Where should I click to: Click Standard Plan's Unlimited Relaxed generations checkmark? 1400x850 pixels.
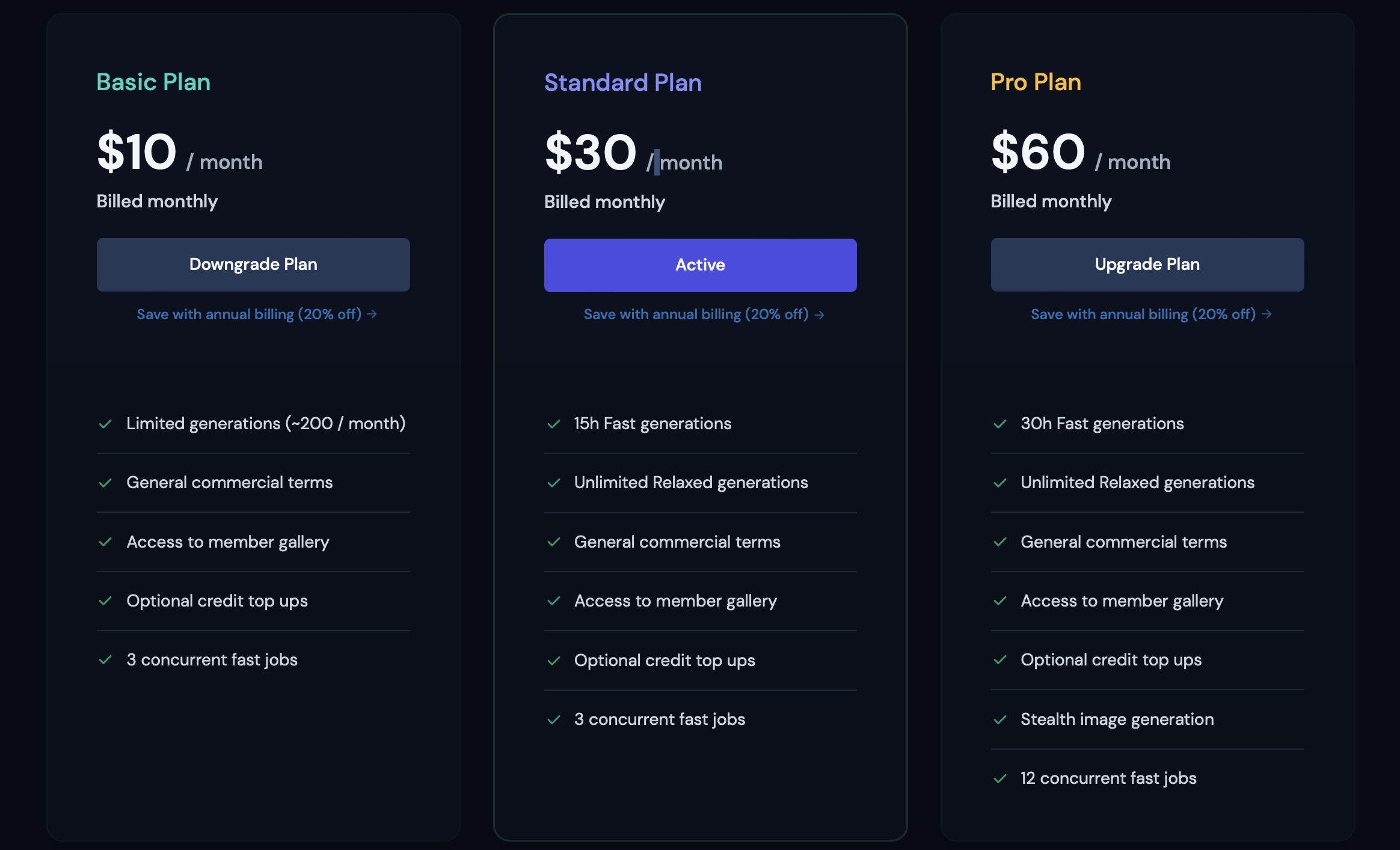pyautogui.click(x=553, y=483)
